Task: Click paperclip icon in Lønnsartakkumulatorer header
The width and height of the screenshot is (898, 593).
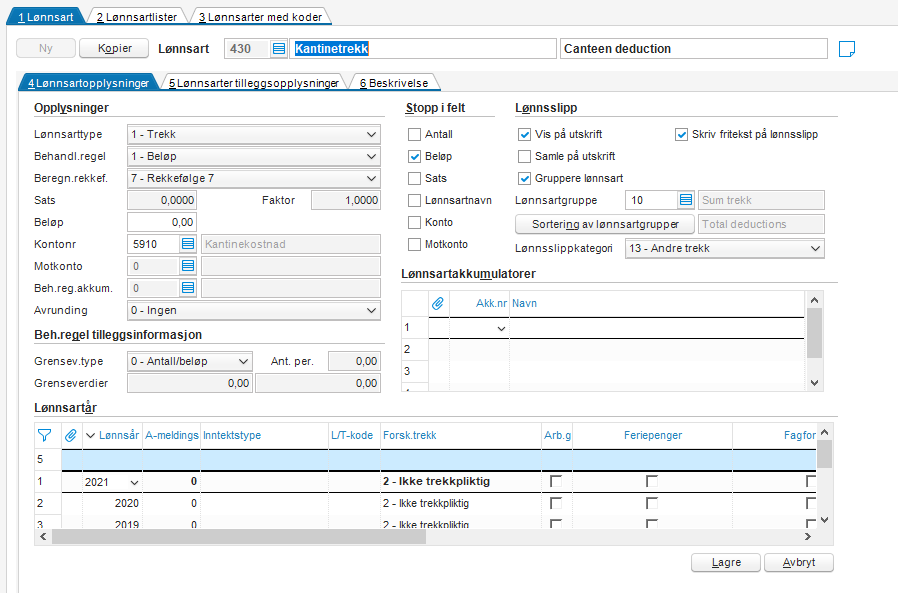Action: [437, 303]
